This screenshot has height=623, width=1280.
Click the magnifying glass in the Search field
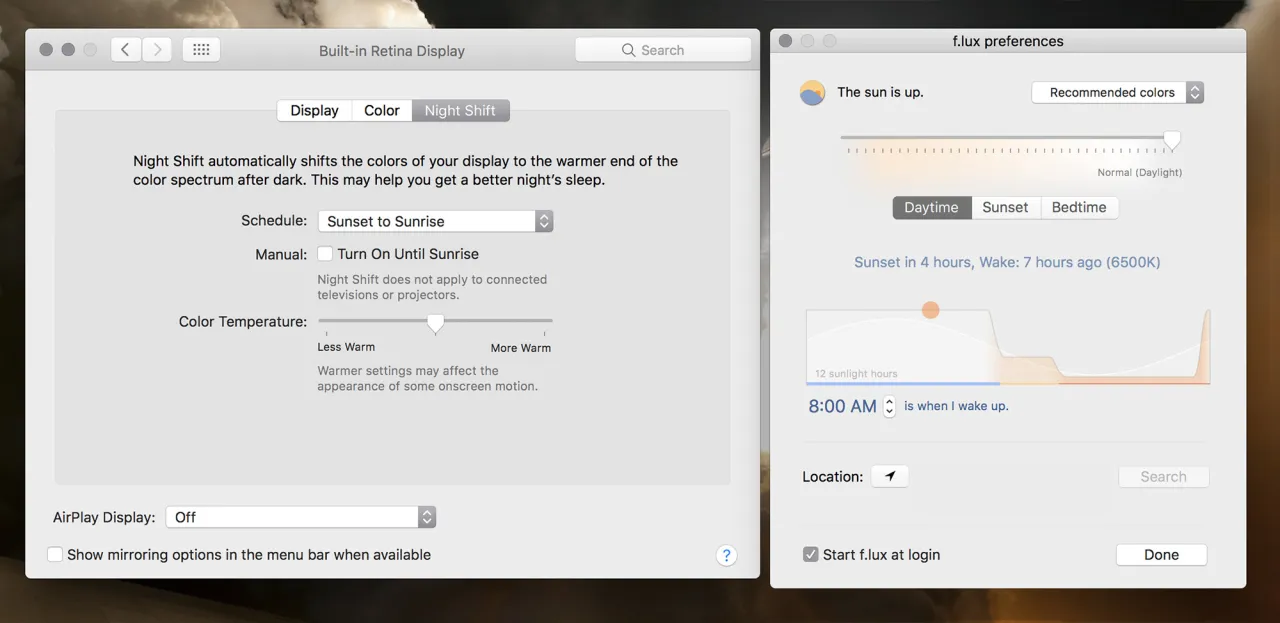[628, 50]
